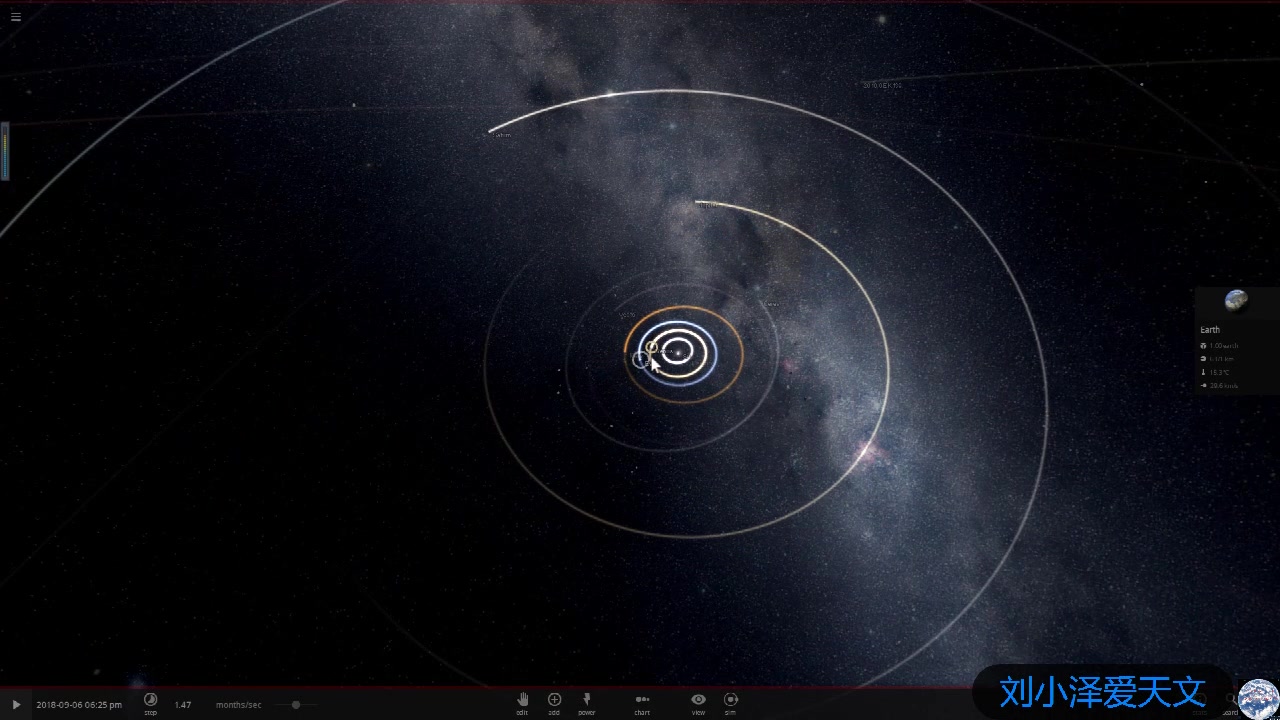Screen dimensions: 1280x720
Task: Select the power tool
Action: pyautogui.click(x=586, y=700)
